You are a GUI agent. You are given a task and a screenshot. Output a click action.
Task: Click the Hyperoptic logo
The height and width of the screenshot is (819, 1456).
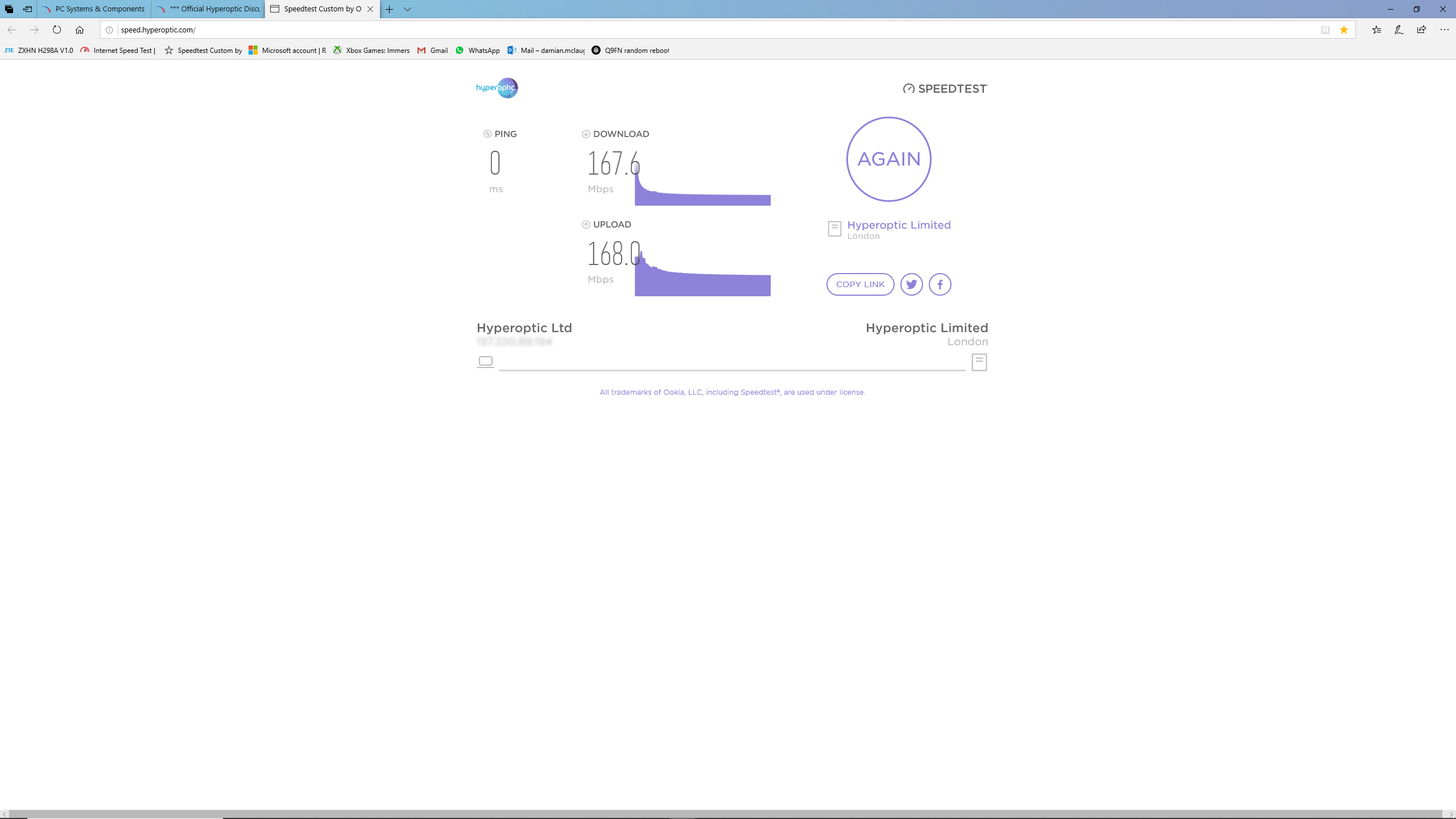pos(497,88)
